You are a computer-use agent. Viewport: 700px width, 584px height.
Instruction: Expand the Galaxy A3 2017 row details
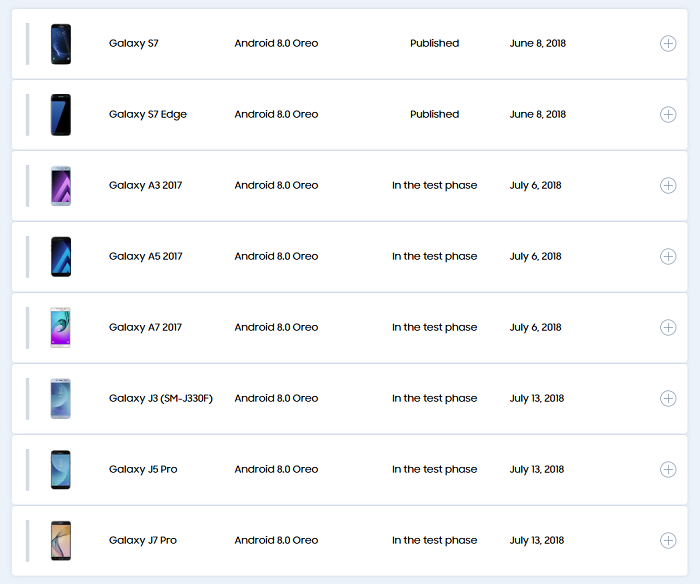[x=668, y=185]
